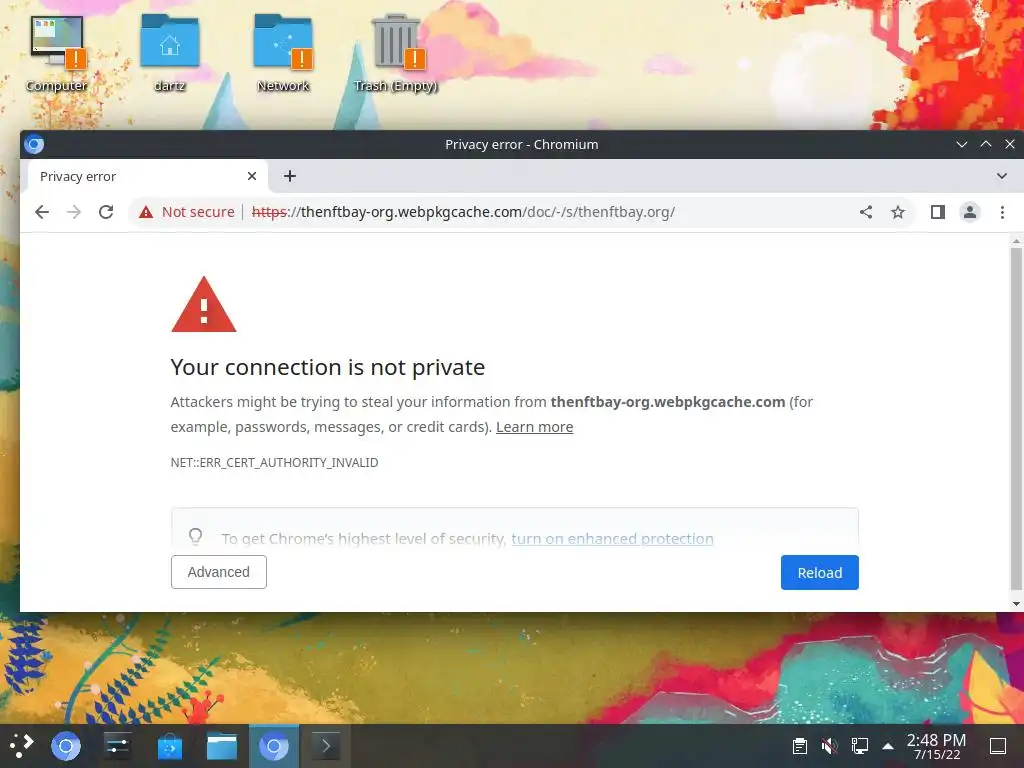Click the NET::ERR_CERT_AUTHORITY_INVALID error code
This screenshot has height=768, width=1024.
point(274,462)
